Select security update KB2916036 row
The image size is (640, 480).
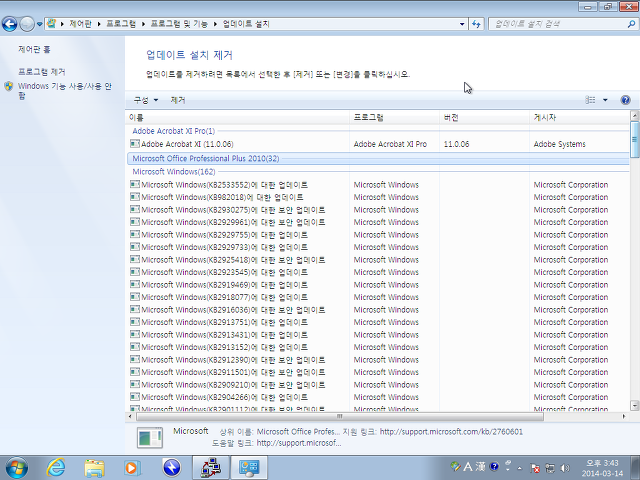(378, 310)
